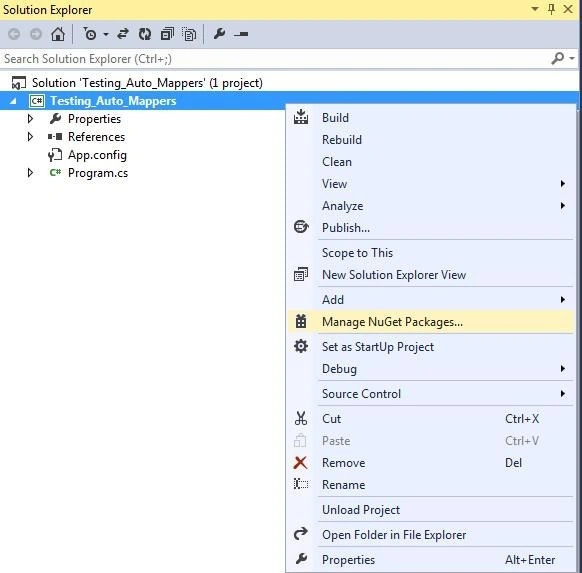Click the Pending Changes Filter clock icon
The image size is (582, 573).
[x=89, y=34]
